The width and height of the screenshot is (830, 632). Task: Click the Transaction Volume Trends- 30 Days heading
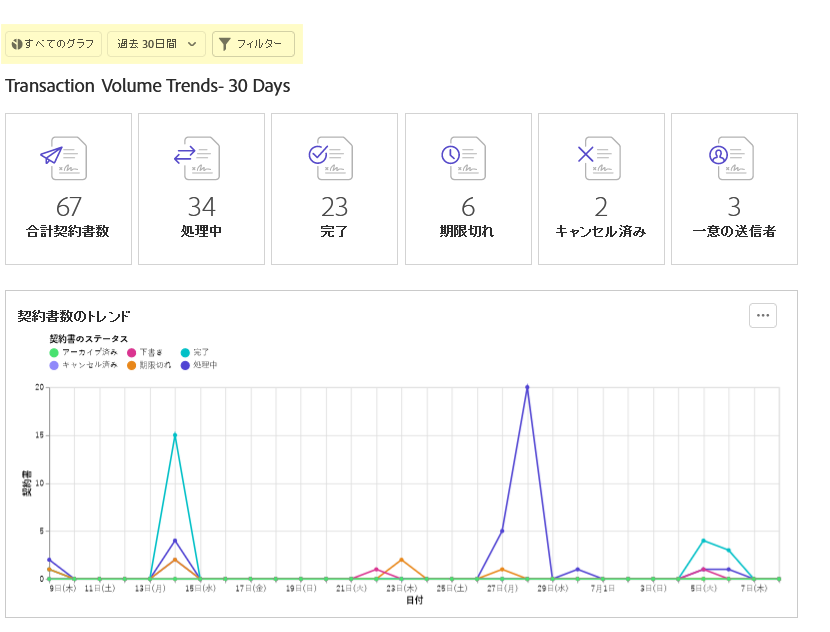(148, 86)
